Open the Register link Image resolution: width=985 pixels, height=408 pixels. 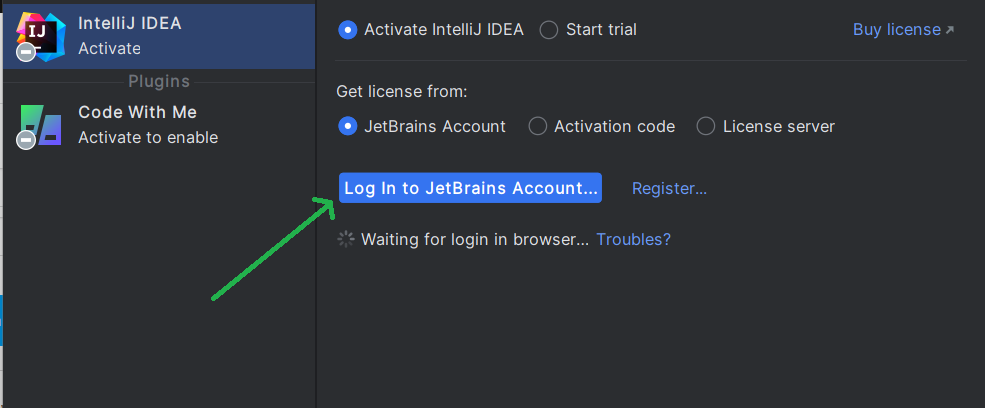669,188
